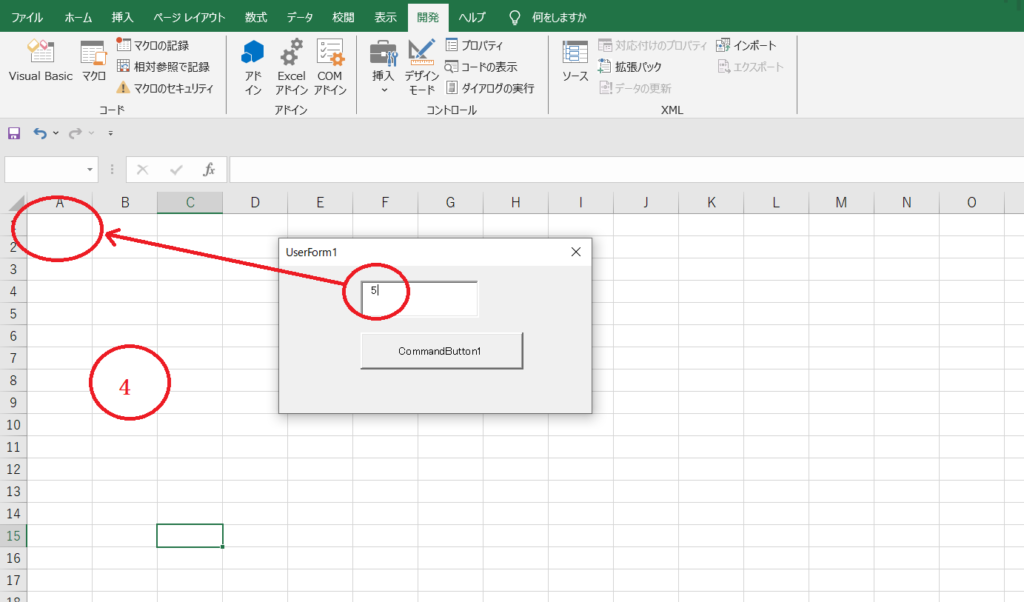
Task: Click the formula bar confirm checkmark
Action: click(x=176, y=170)
